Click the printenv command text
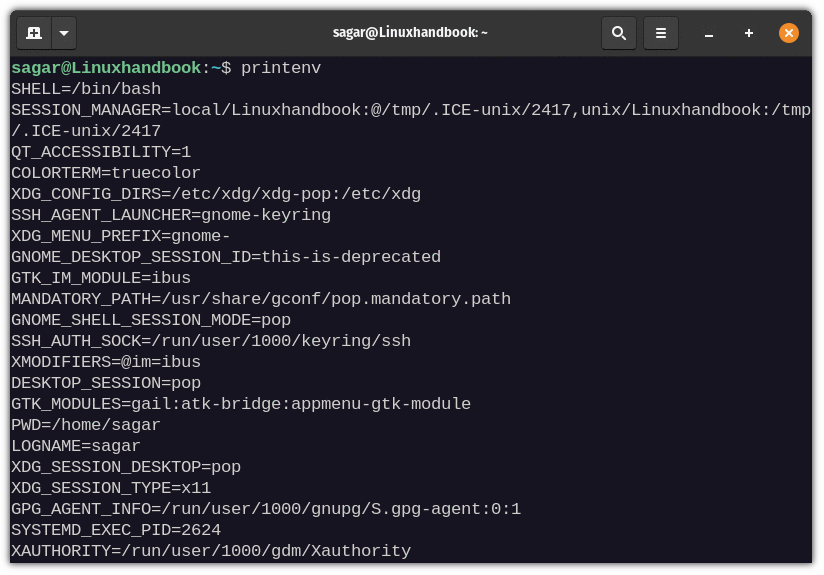The height and width of the screenshot is (575, 824). point(281,68)
